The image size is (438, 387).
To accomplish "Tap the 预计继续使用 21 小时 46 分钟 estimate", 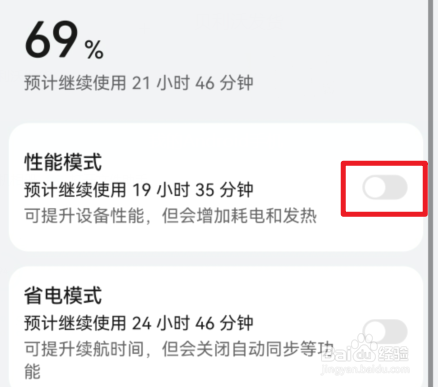I will (139, 83).
